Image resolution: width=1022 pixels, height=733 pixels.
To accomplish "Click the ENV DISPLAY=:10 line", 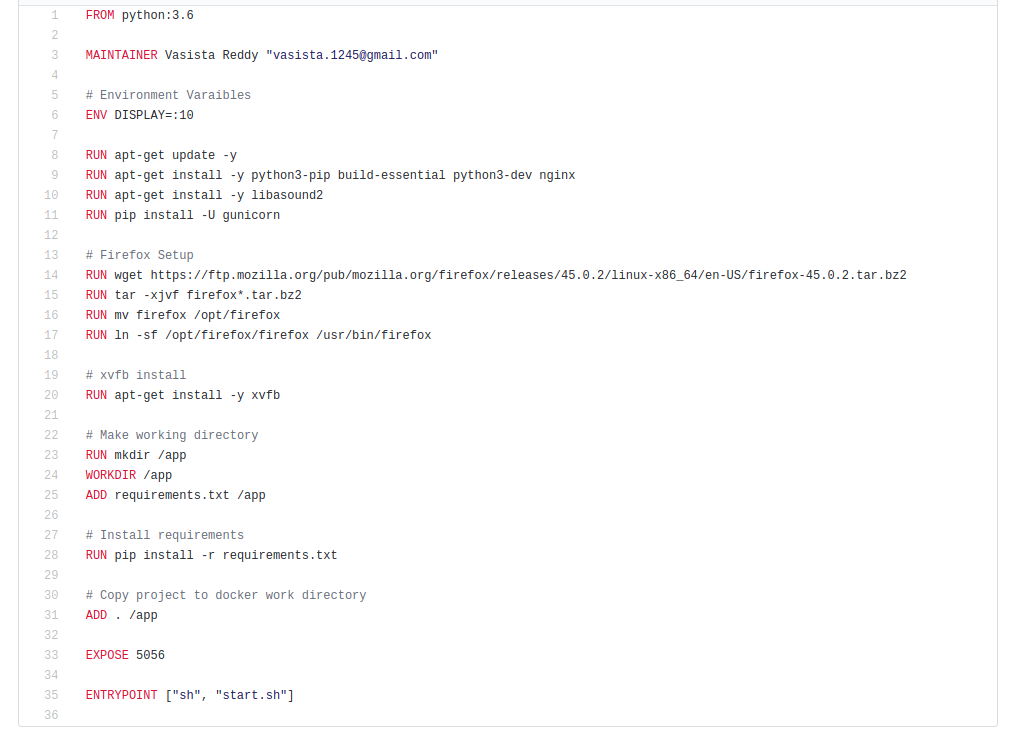I will [140, 115].
